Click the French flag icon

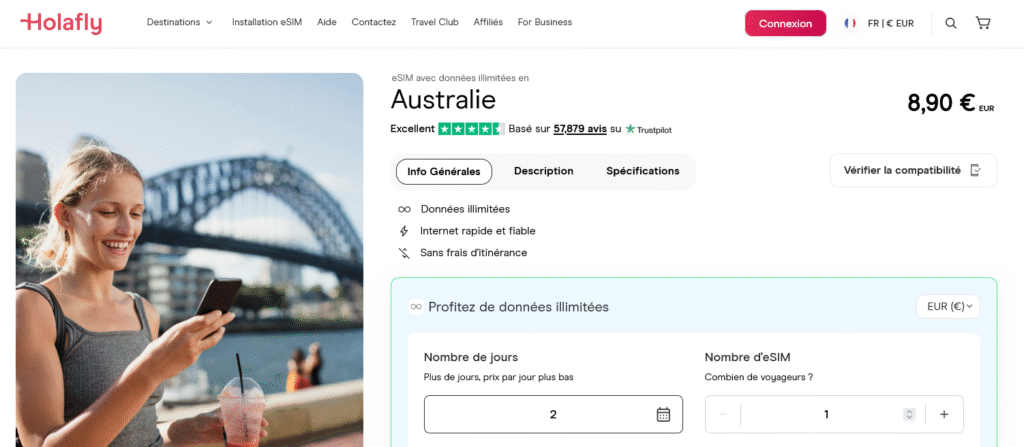[x=850, y=23]
